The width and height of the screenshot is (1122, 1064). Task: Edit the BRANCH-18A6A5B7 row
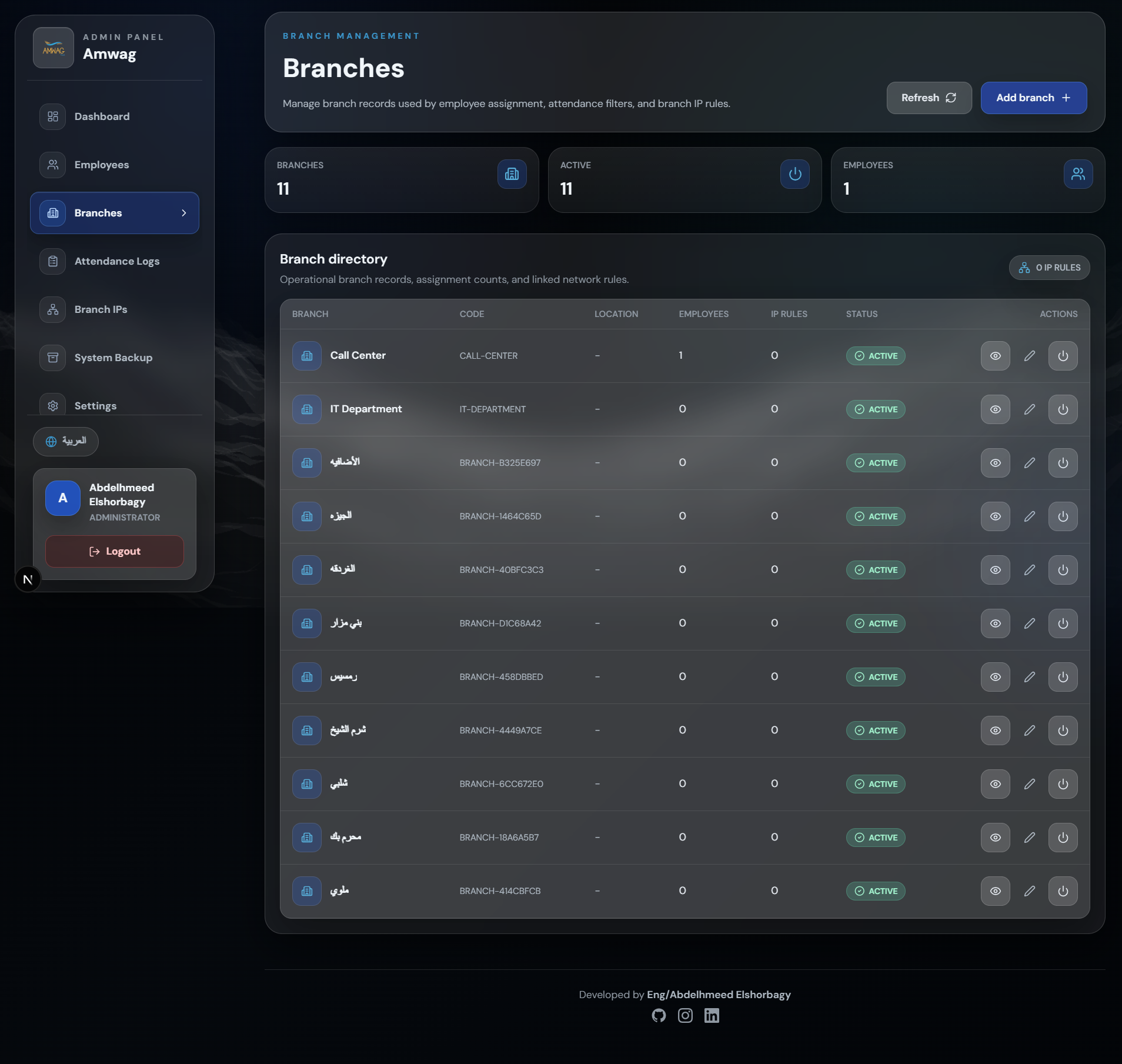1030,838
